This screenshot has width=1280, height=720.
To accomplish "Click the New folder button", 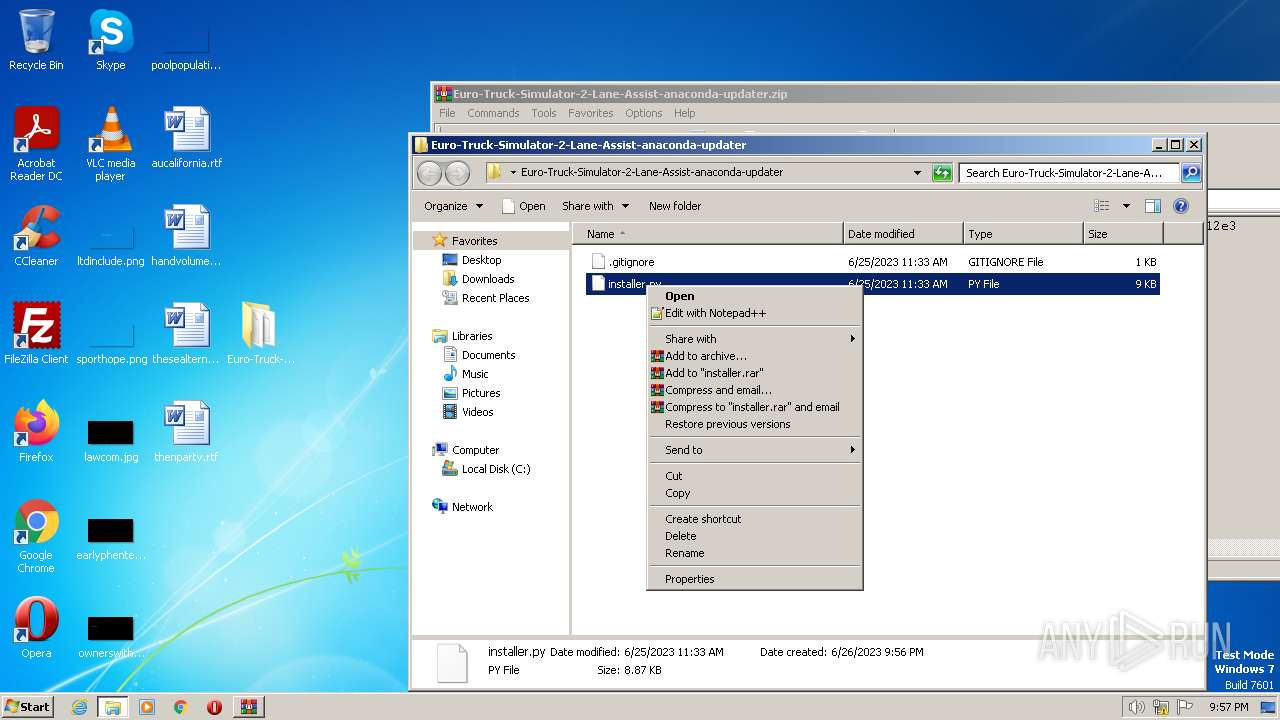I will (675, 206).
